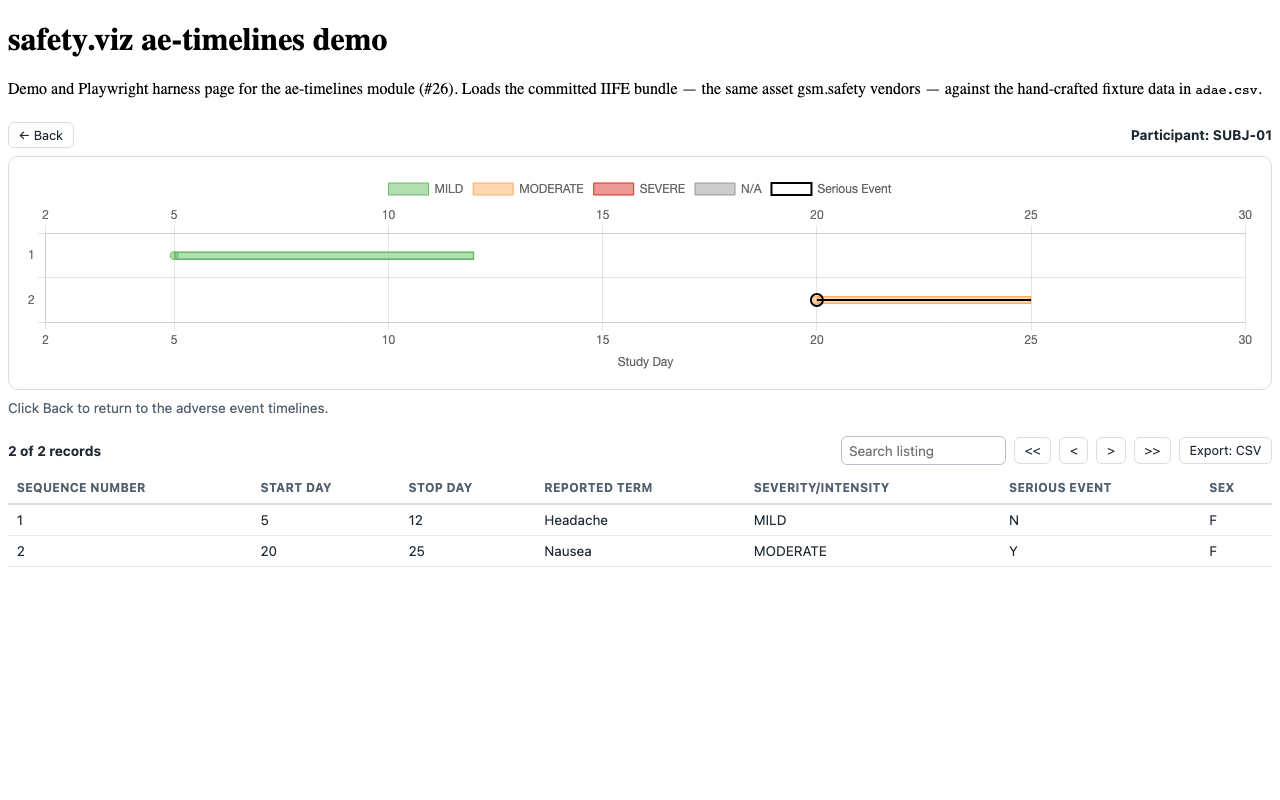Image resolution: width=1280 pixels, height=800 pixels.
Task: Sort by Severity/Intensity column header
Action: click(821, 488)
